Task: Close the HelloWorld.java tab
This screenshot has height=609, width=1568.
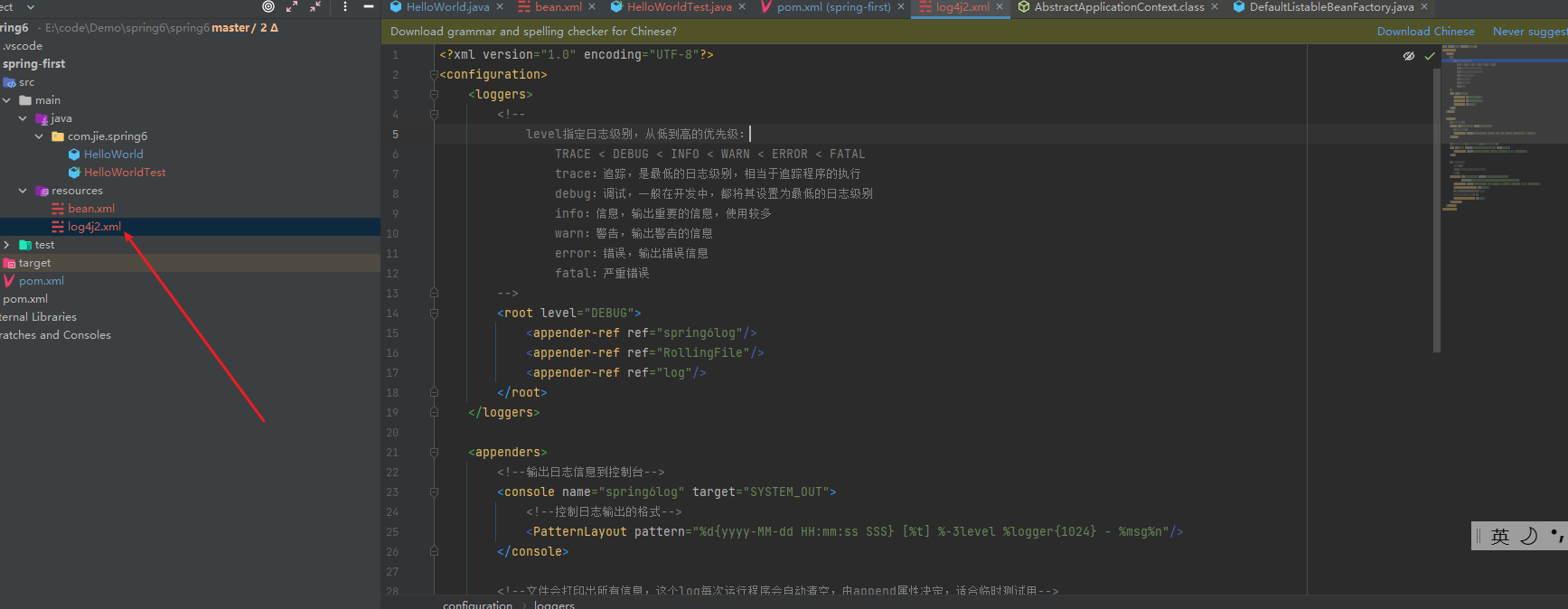Action: [500, 6]
